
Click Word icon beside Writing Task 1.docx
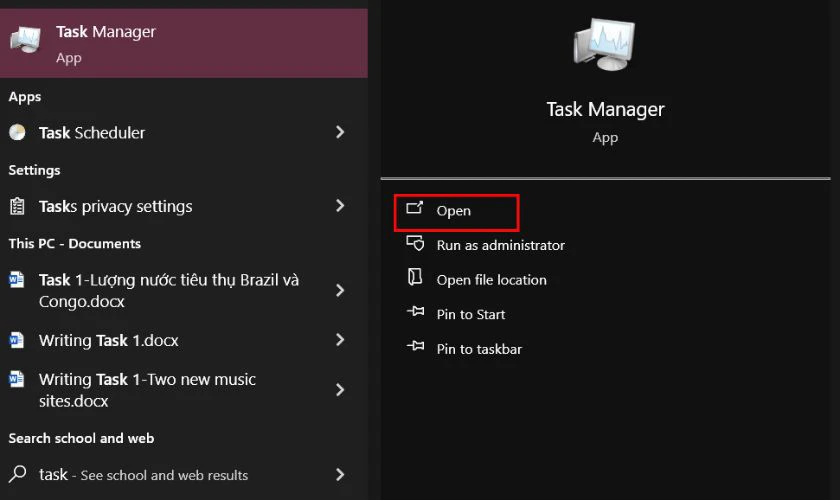pyautogui.click(x=17, y=340)
